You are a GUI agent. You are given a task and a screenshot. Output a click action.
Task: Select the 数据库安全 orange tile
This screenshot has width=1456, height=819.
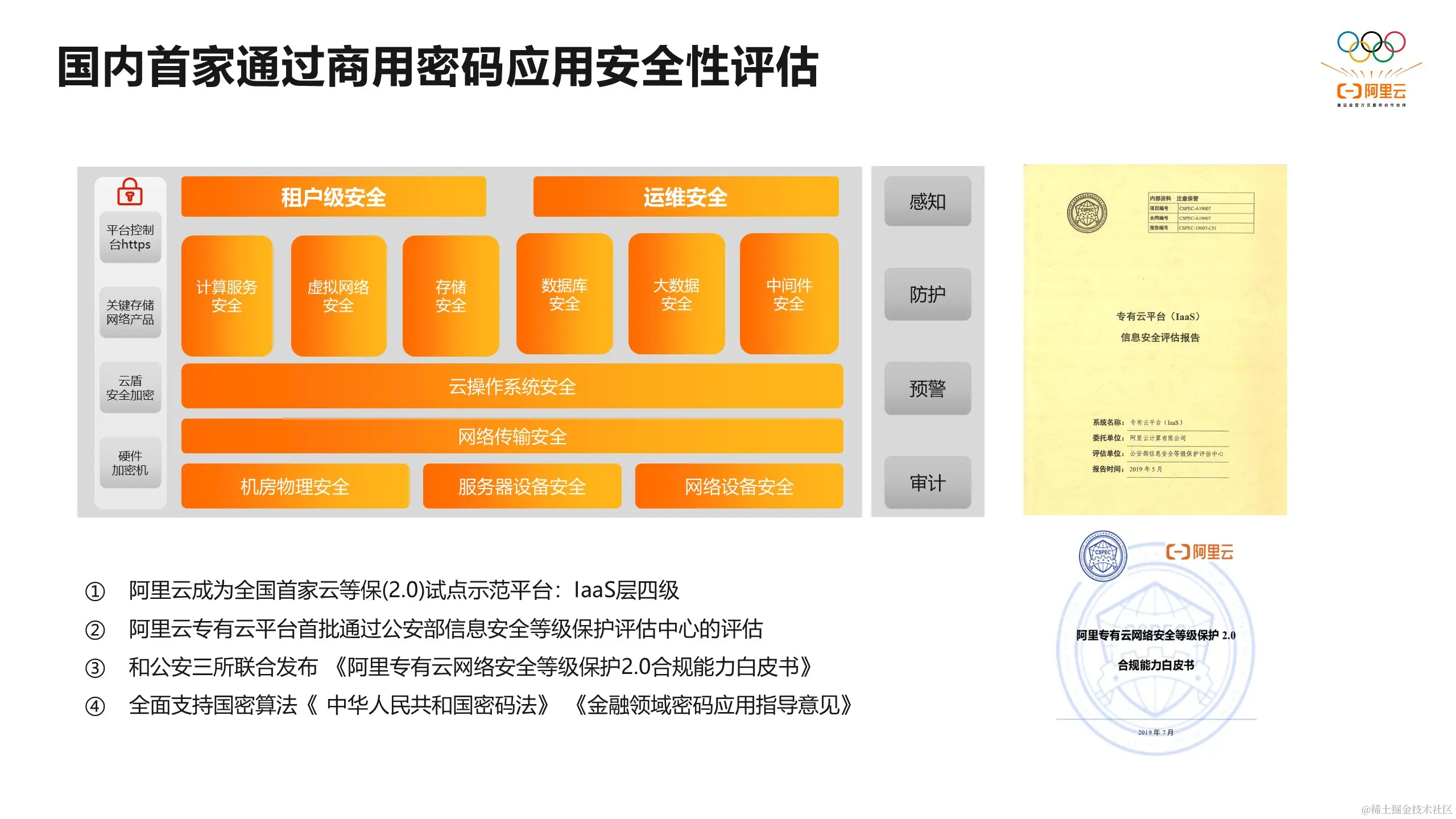[564, 294]
